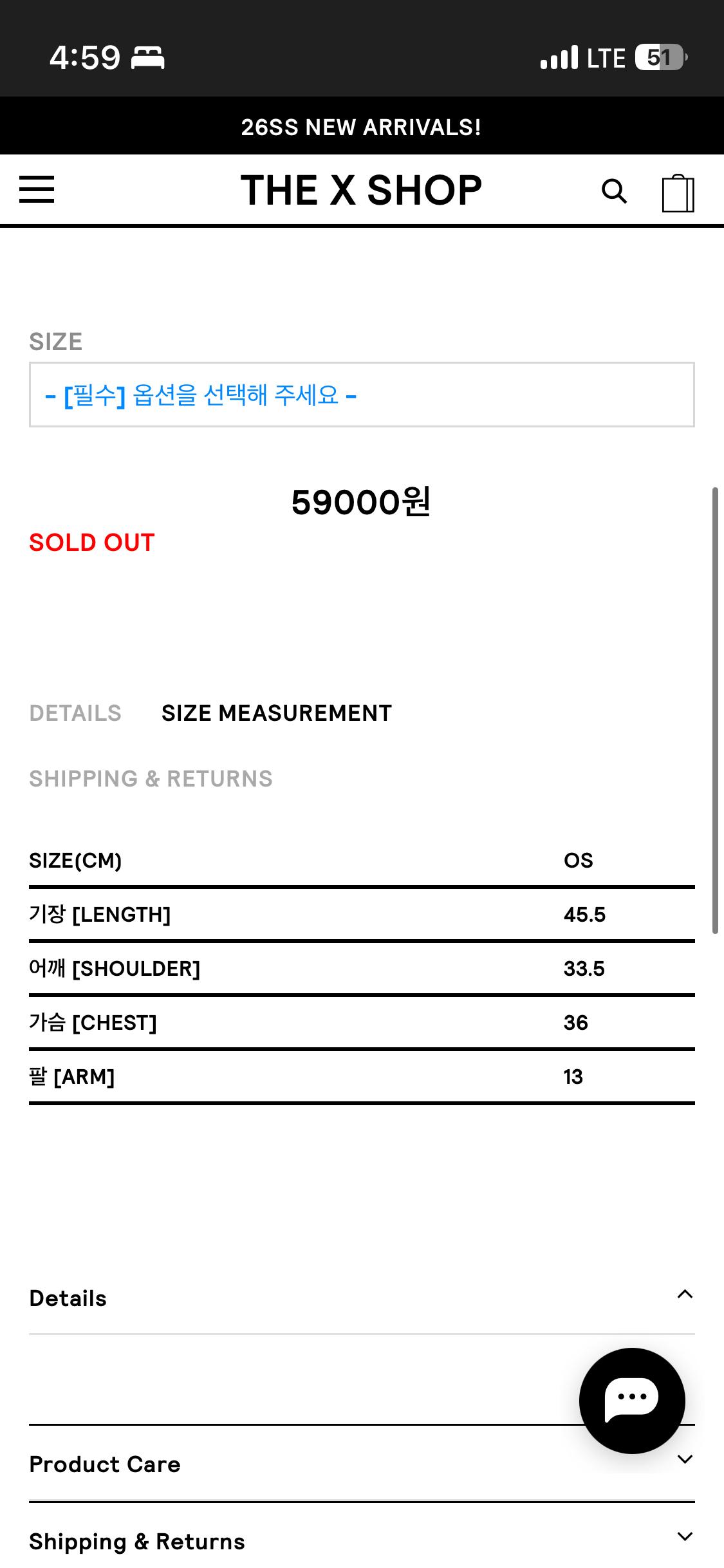Screen dimensions: 724x1568
Task: Expand the Product Care chevron
Action: click(685, 1459)
